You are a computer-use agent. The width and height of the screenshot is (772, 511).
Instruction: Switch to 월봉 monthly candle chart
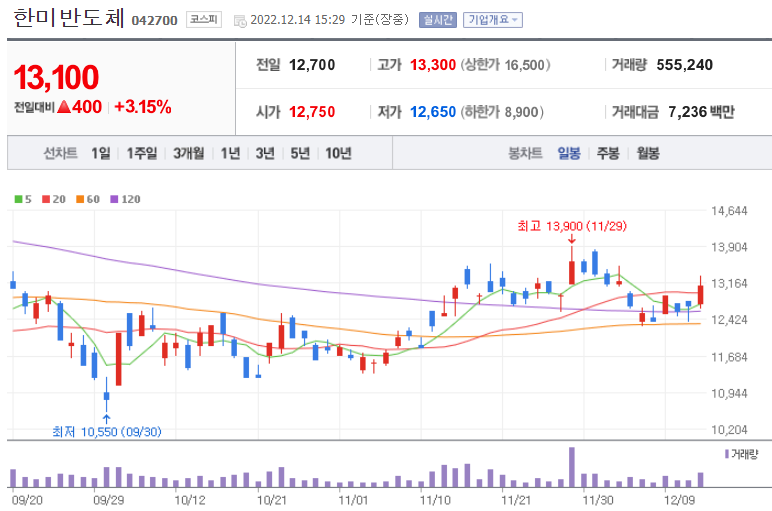648,154
